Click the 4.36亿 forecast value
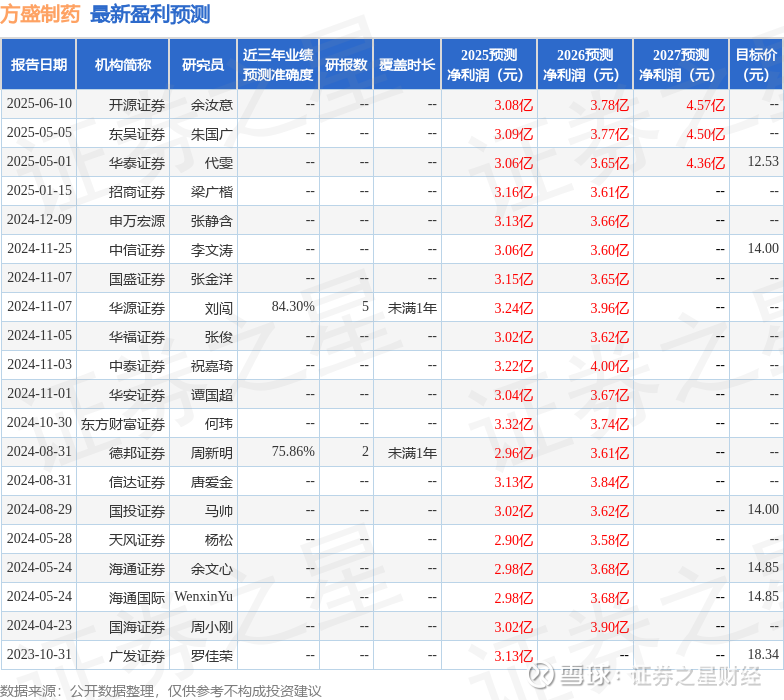The height and width of the screenshot is (700, 784). [x=706, y=163]
